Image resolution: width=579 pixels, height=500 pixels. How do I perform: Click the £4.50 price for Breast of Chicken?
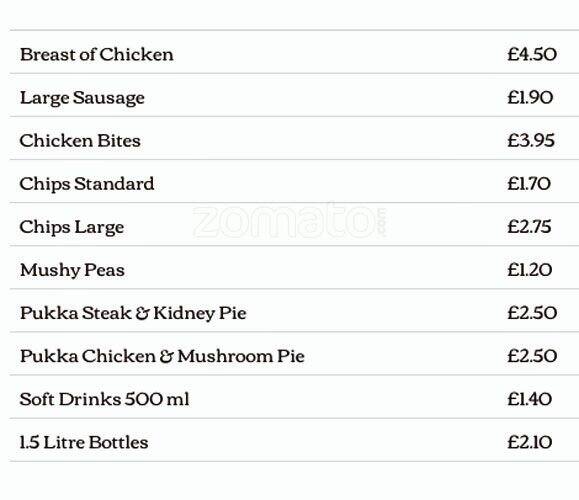[x=532, y=54]
